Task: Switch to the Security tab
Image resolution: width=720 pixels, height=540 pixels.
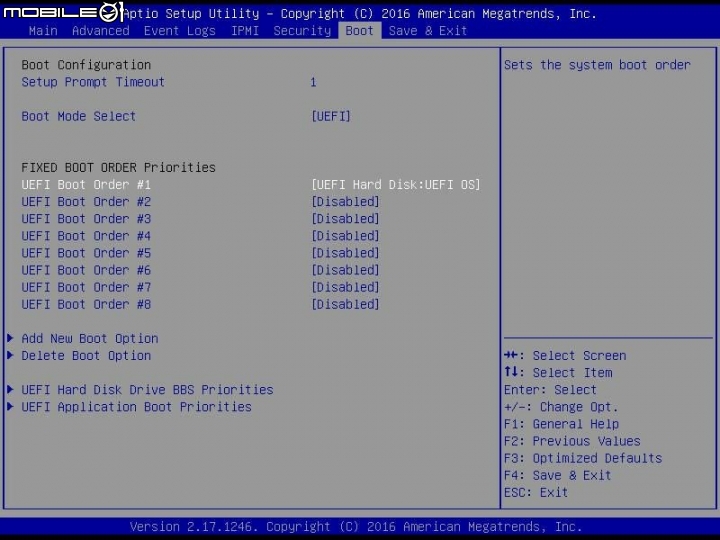Action: [302, 31]
